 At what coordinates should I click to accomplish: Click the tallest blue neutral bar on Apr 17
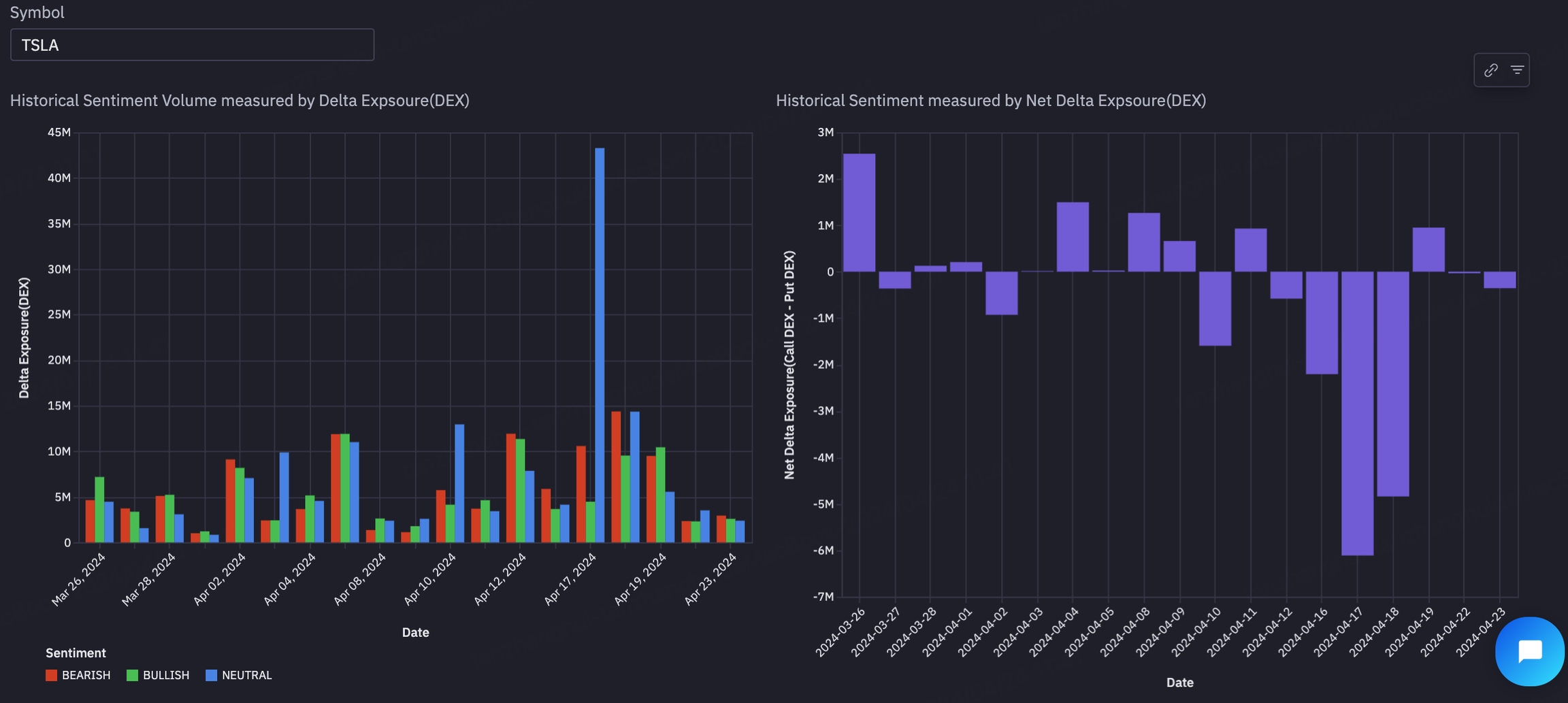click(x=600, y=340)
